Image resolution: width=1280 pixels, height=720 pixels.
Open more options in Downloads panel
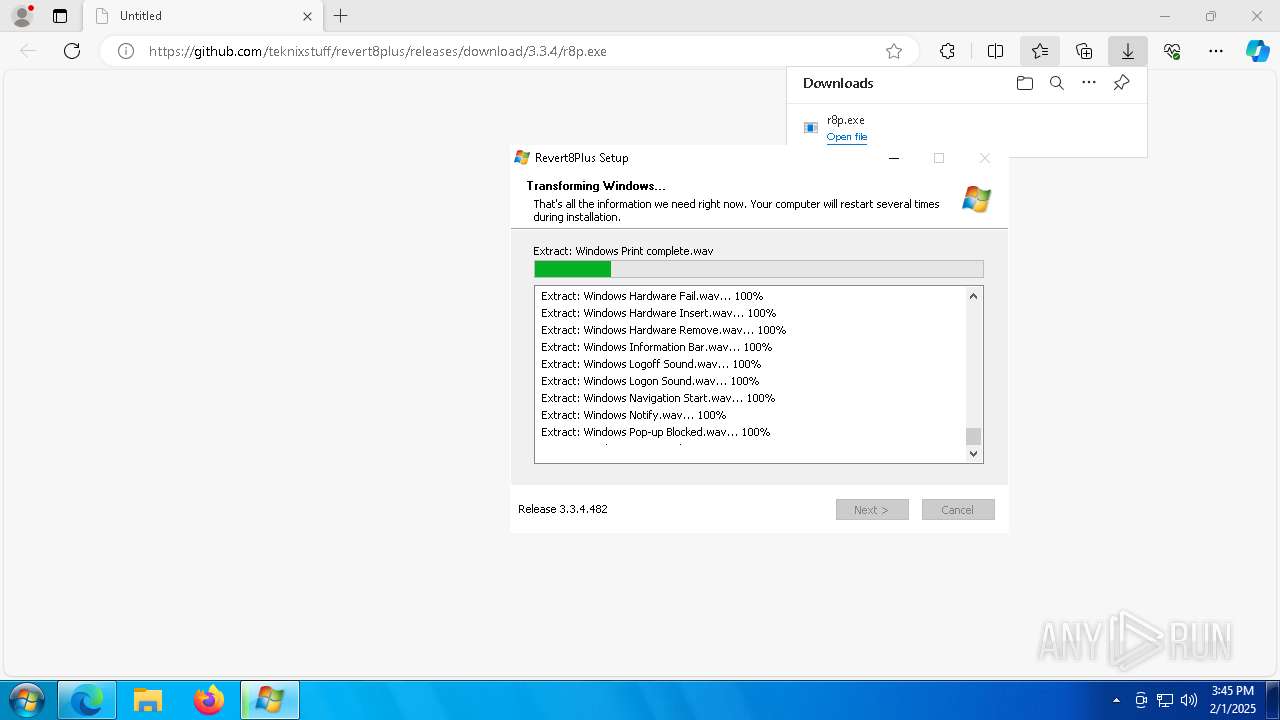pyautogui.click(x=1089, y=83)
